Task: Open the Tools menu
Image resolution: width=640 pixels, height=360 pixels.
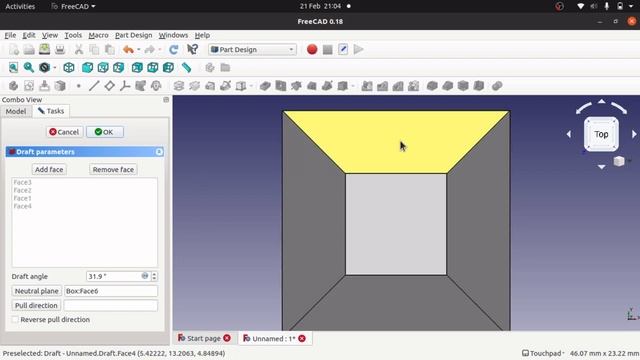Action: (x=73, y=35)
